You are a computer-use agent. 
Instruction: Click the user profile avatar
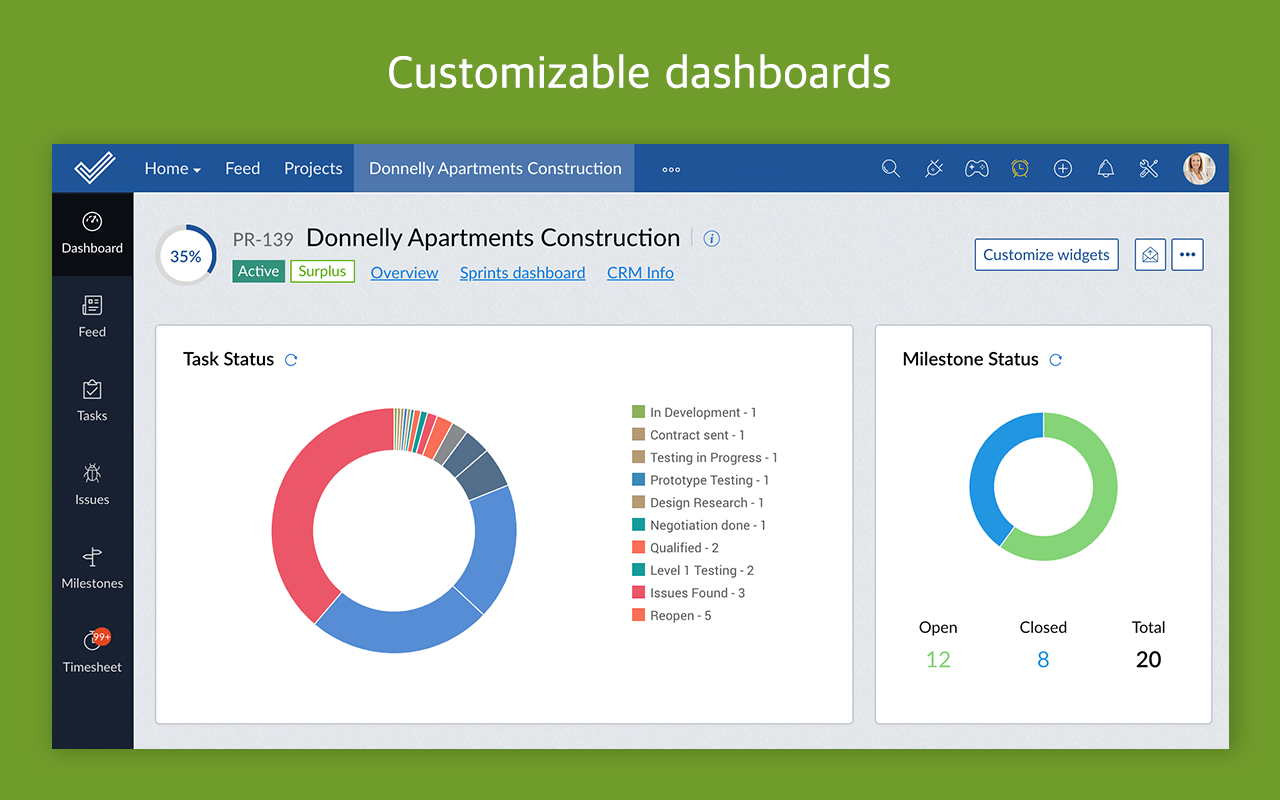pos(1198,169)
